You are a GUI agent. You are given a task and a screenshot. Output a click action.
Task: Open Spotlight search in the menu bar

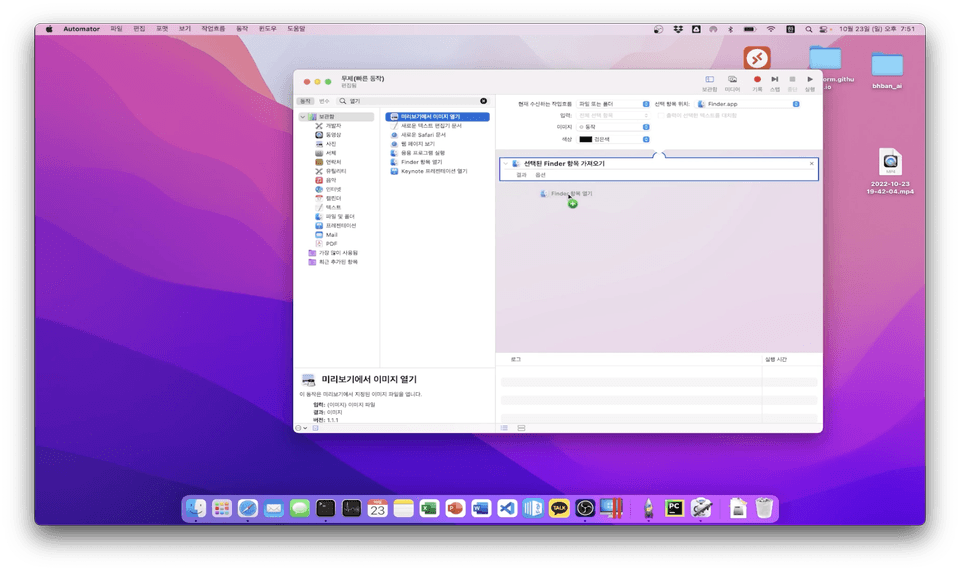pyautogui.click(x=809, y=29)
